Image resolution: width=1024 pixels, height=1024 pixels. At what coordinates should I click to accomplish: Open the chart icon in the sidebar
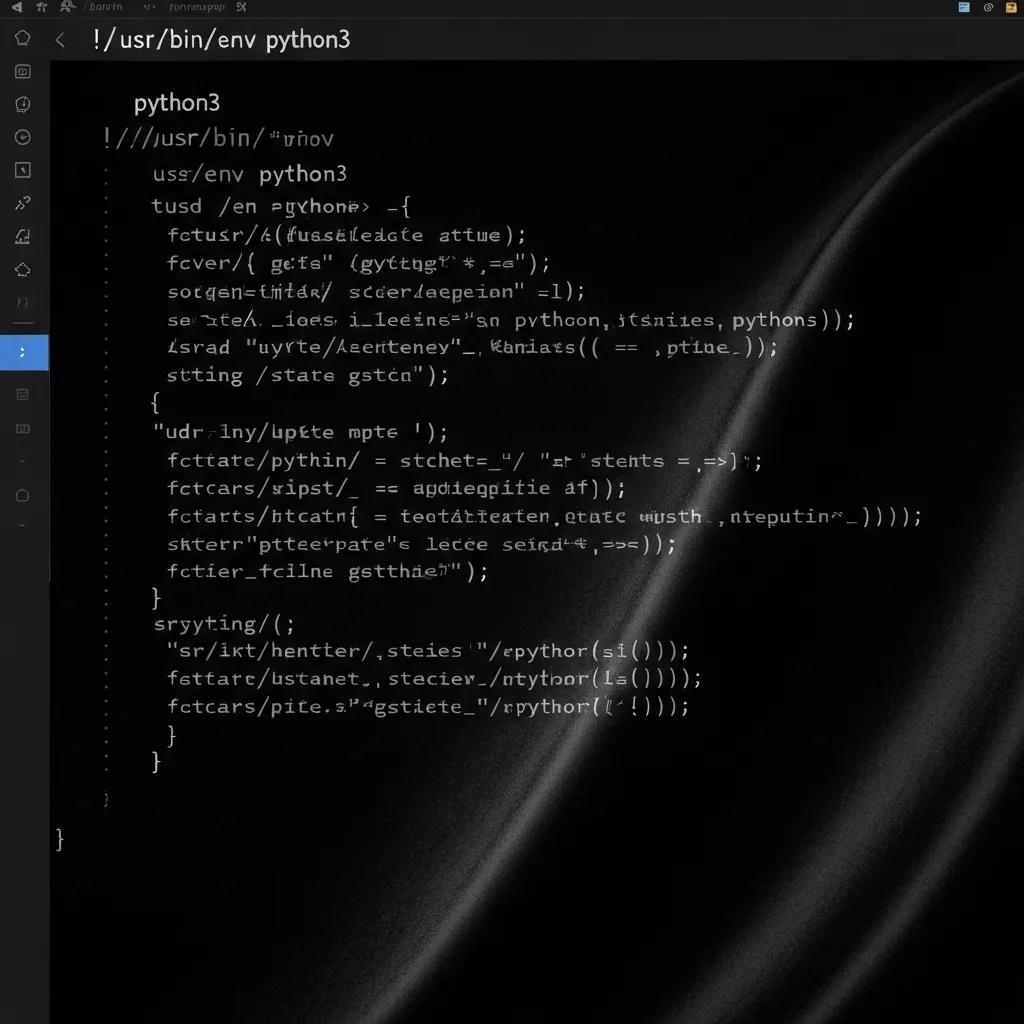coord(22,236)
